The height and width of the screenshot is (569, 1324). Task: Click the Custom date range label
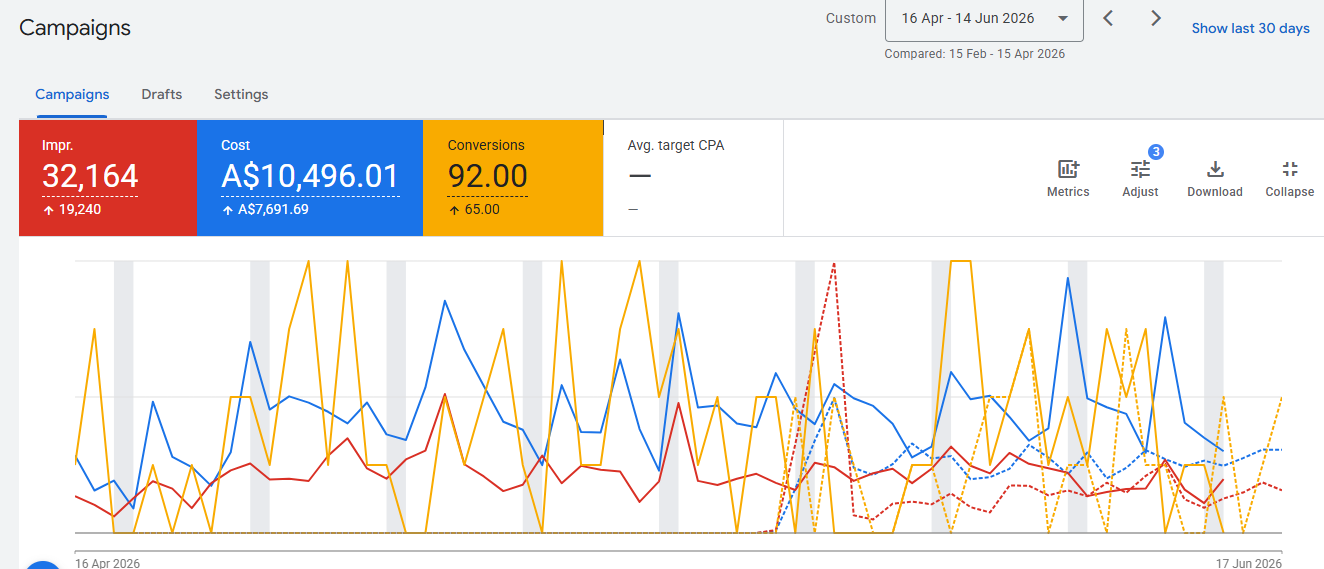click(851, 18)
